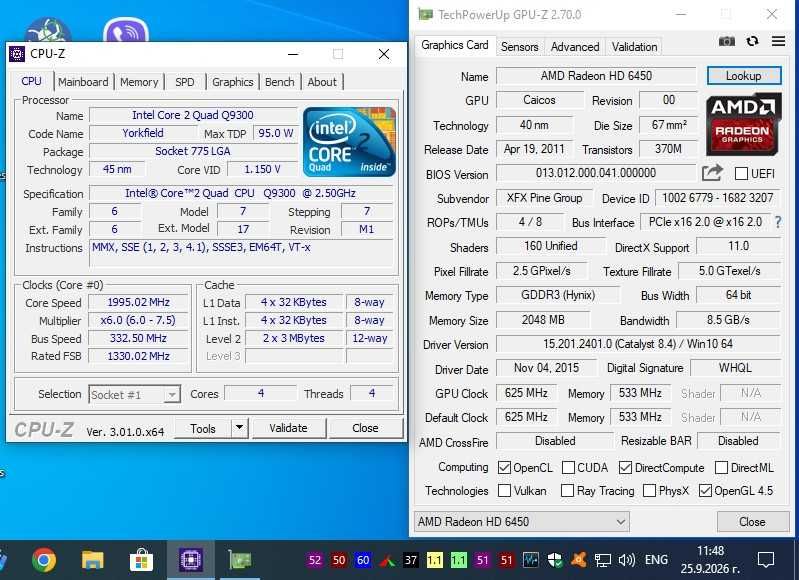
Task: Click the Viber desktop icon
Action: [126, 32]
